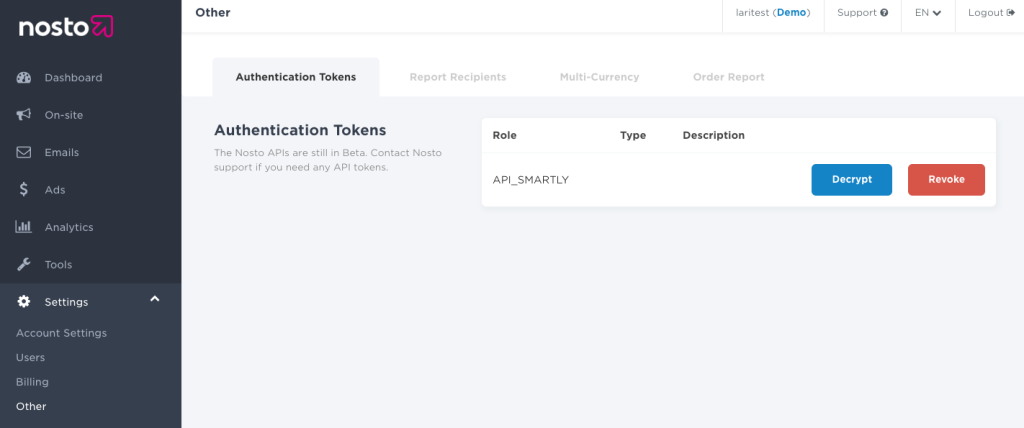Click the Tools wrench icon
Image resolution: width=1024 pixels, height=428 pixels.
[24, 265]
